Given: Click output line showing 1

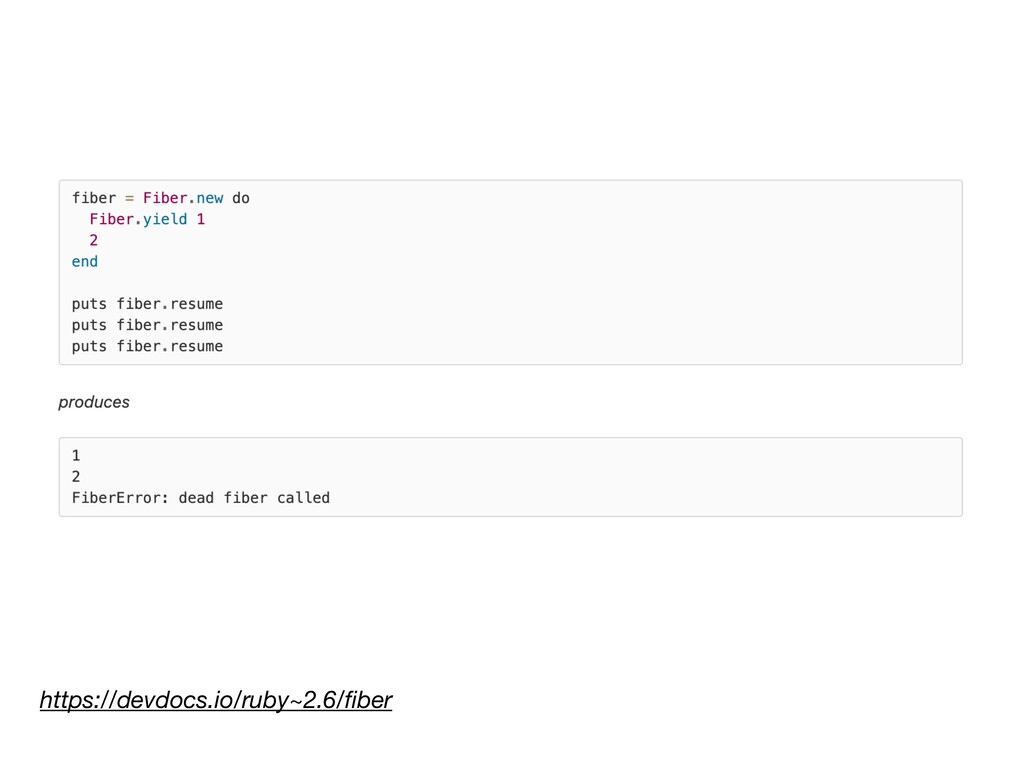Looking at the screenshot, I should pyautogui.click(x=76, y=455).
